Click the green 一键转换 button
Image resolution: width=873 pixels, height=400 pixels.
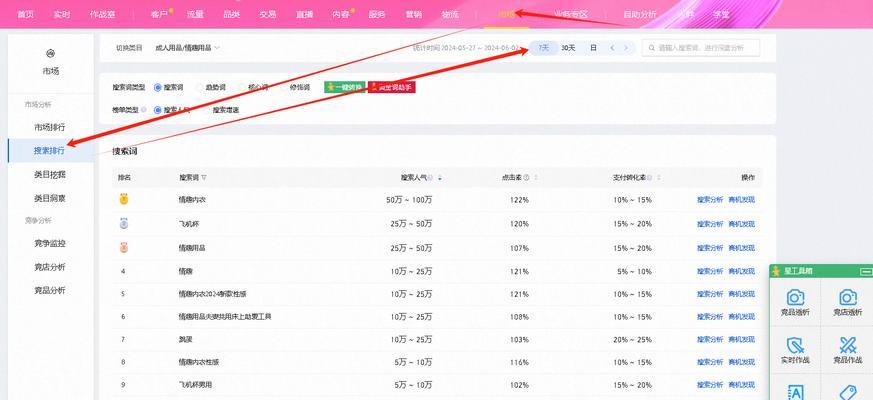pos(345,87)
